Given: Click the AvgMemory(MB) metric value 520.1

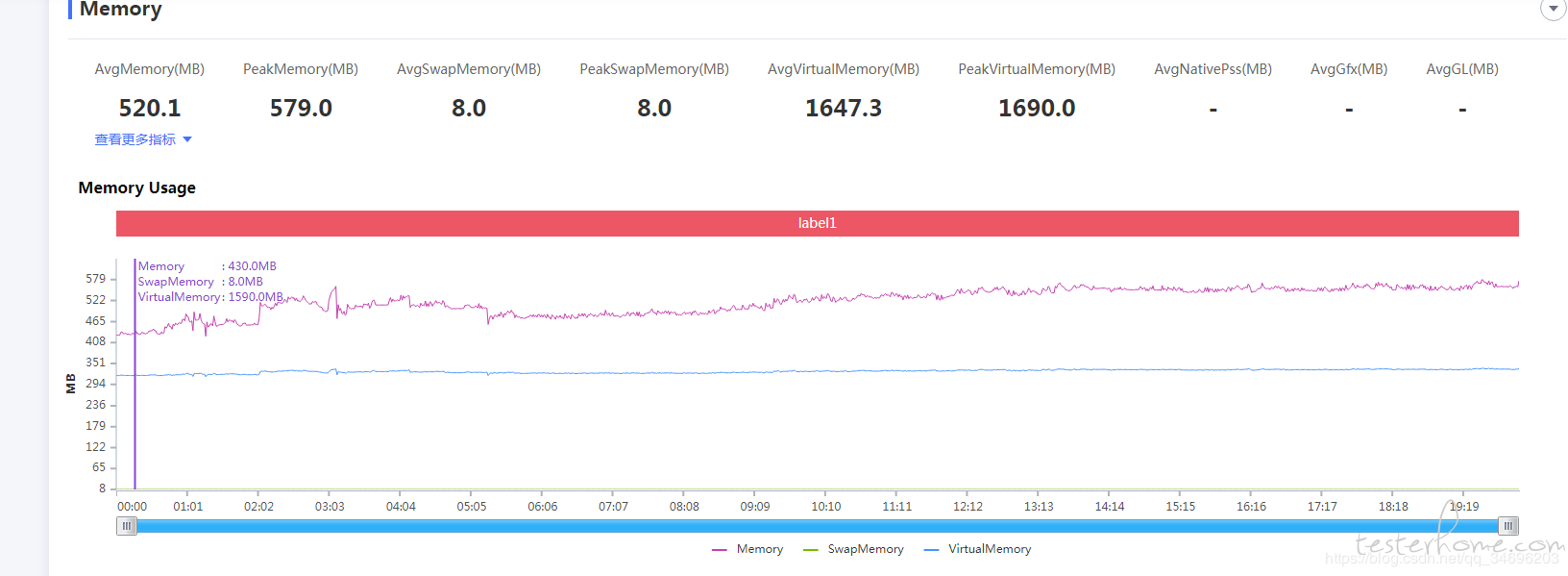Looking at the screenshot, I should (x=150, y=108).
